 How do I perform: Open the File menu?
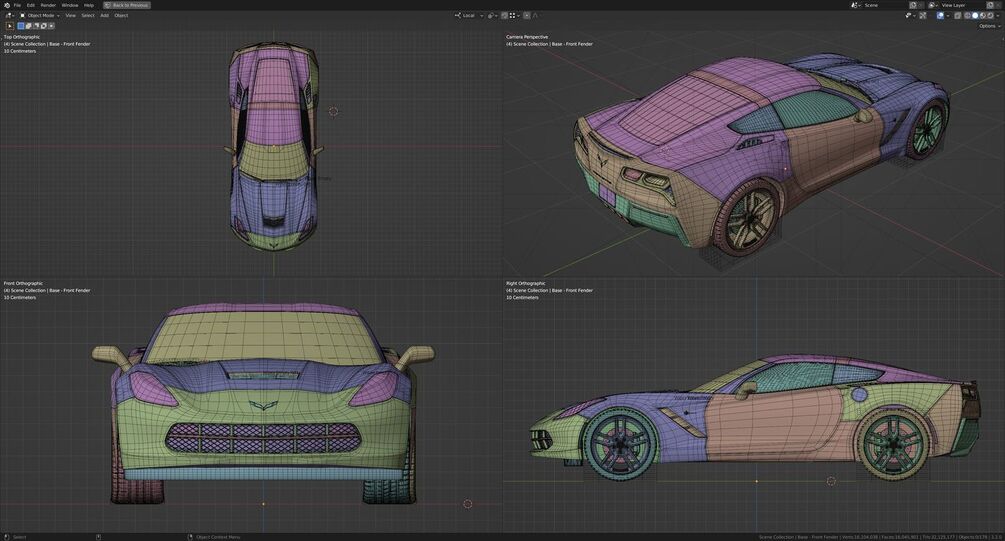pyautogui.click(x=17, y=5)
